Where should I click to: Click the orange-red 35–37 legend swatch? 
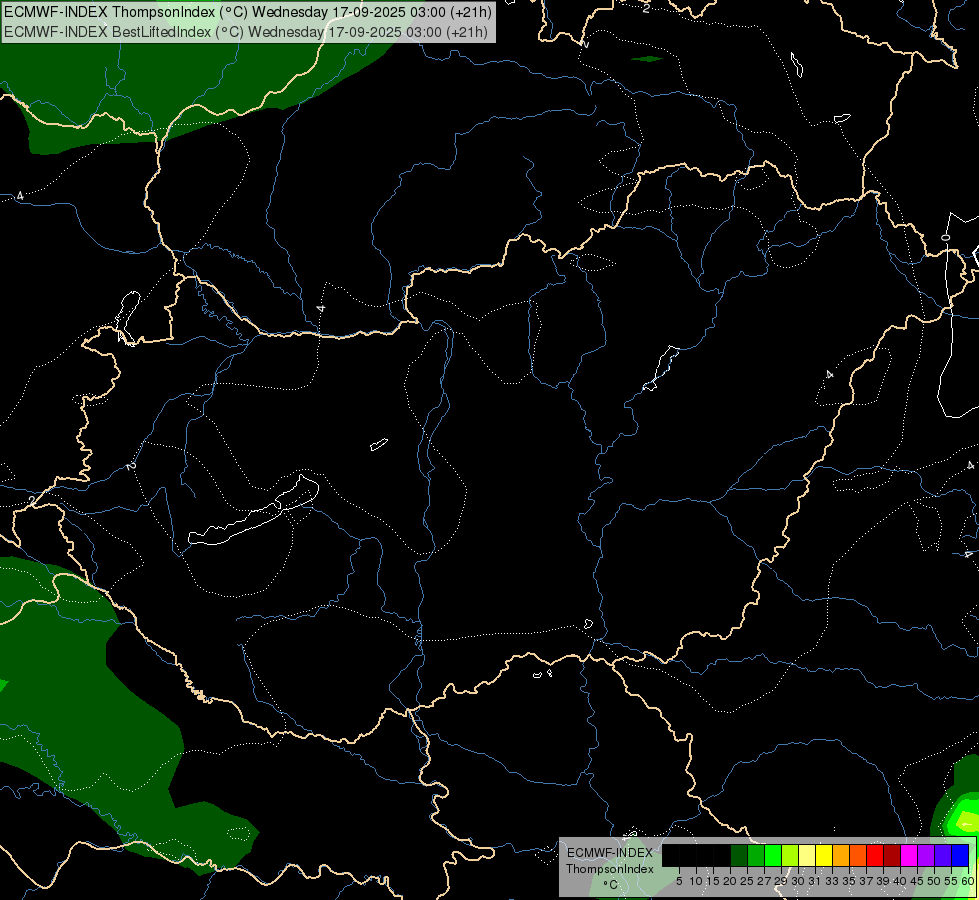[858, 855]
